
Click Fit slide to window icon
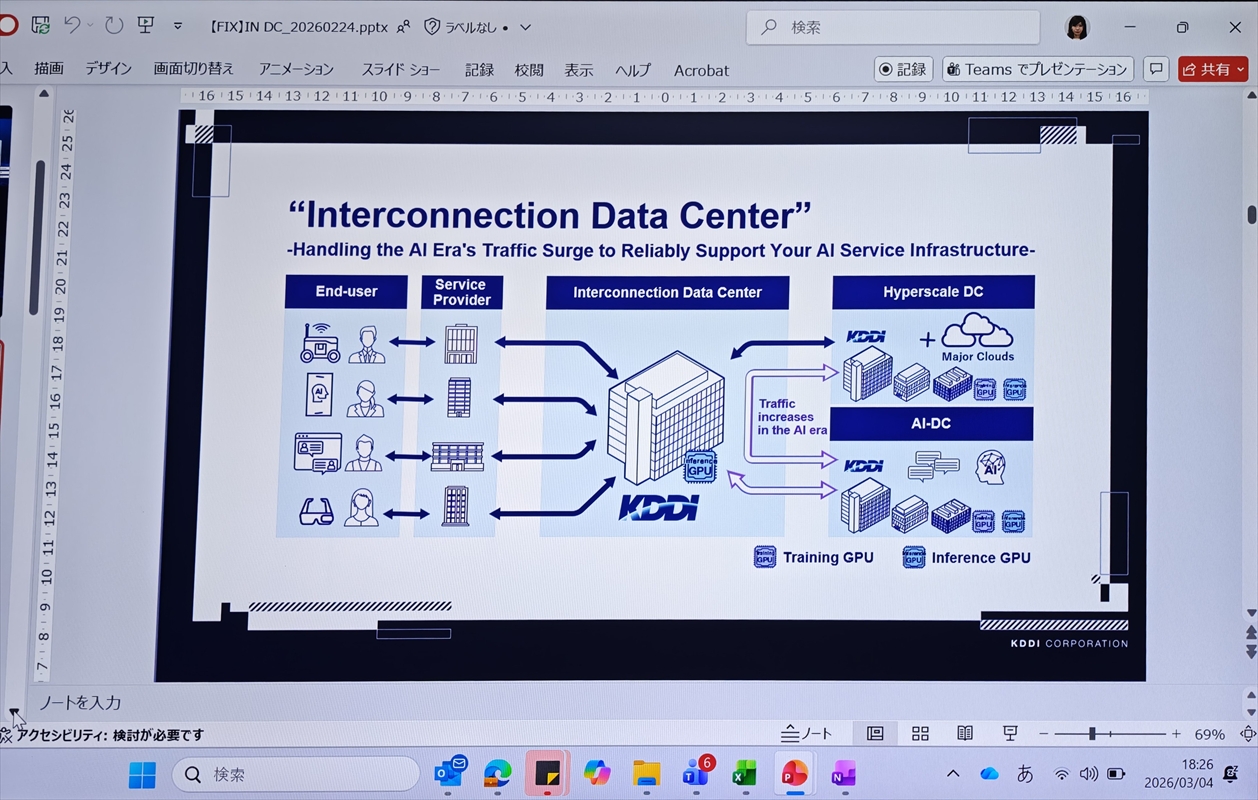tap(1247, 734)
